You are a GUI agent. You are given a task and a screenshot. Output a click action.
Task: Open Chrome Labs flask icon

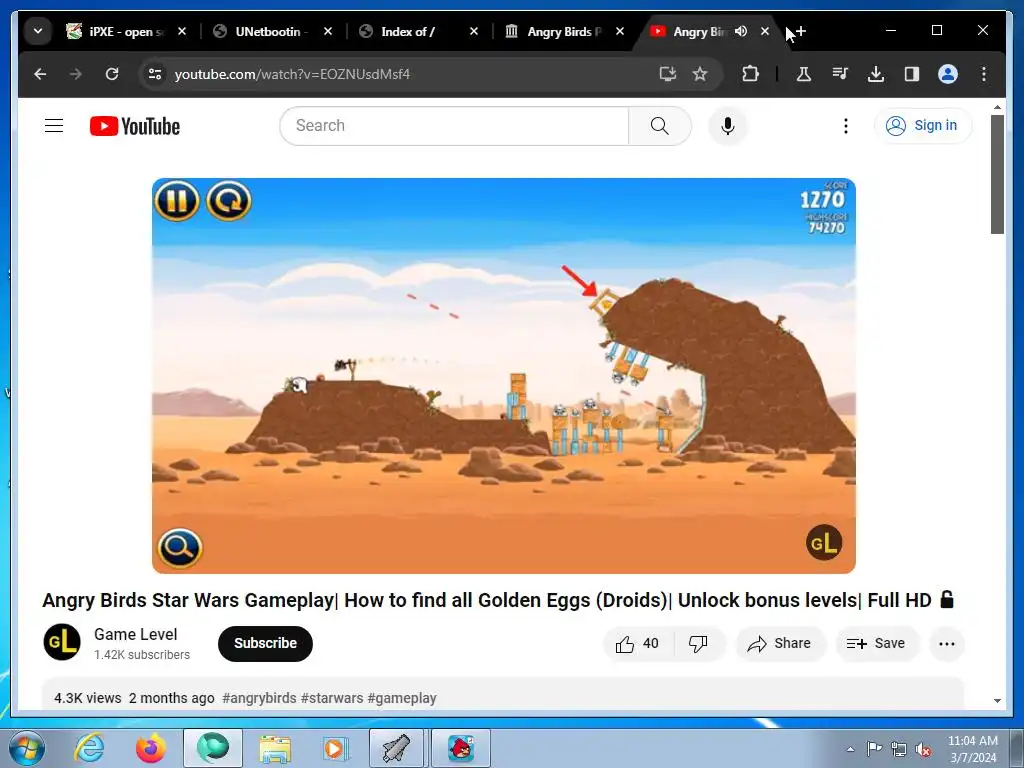804,74
